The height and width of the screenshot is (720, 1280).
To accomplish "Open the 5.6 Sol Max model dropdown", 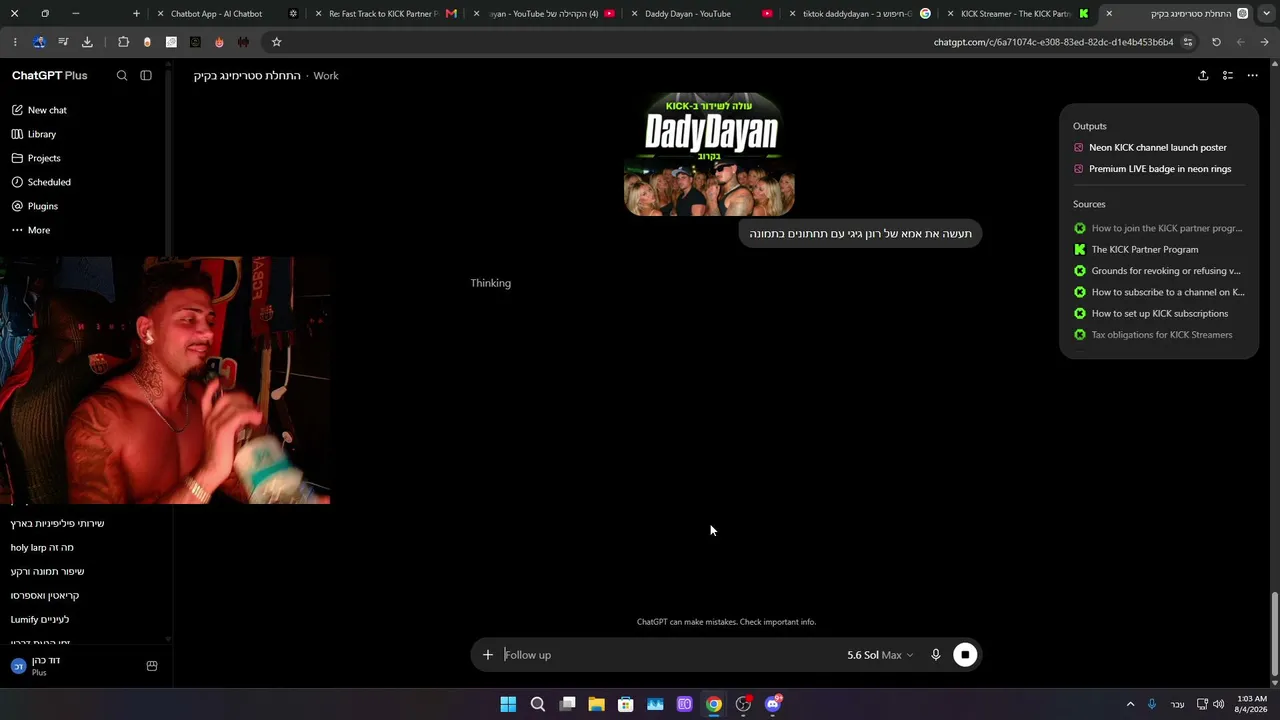I will pyautogui.click(x=880, y=655).
